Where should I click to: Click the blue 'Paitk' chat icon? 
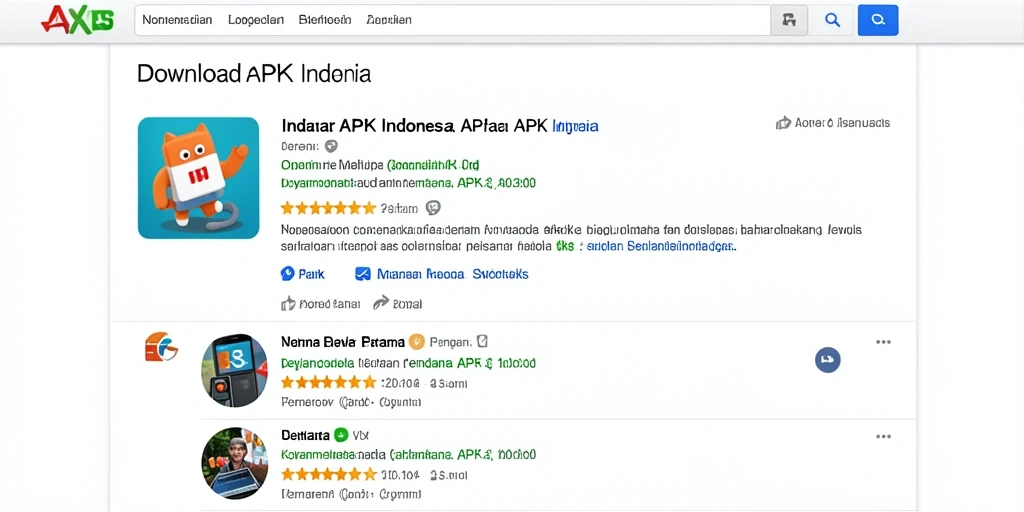tap(288, 274)
